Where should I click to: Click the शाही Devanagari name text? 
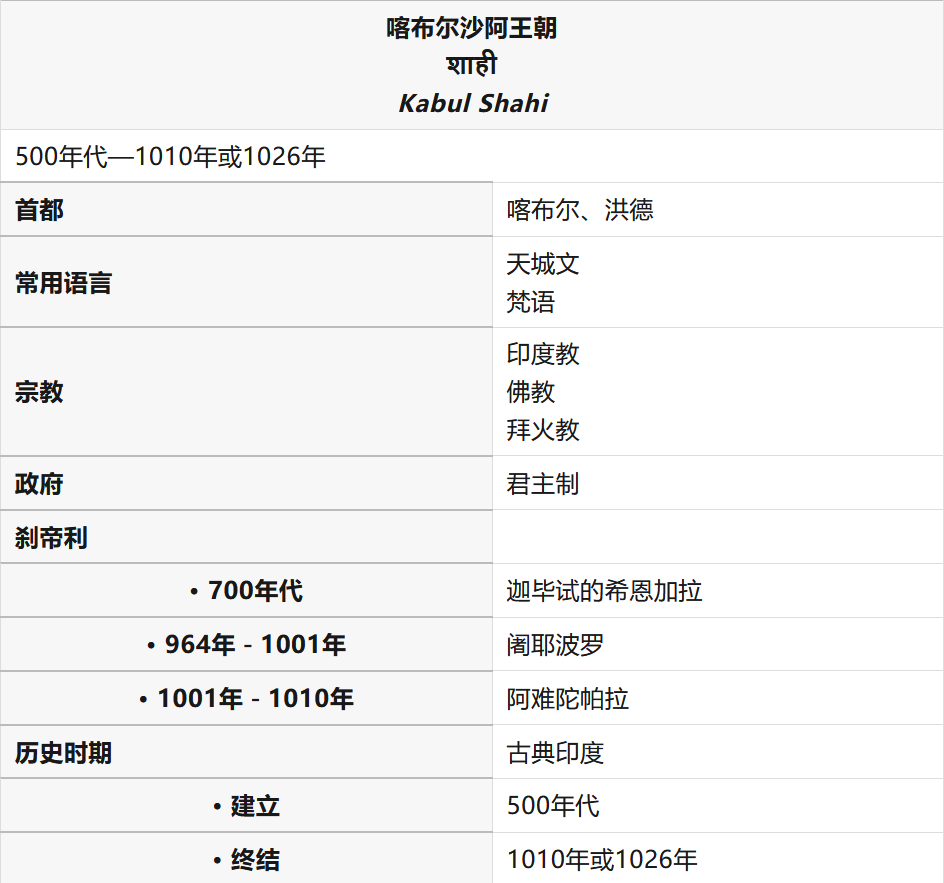(472, 65)
